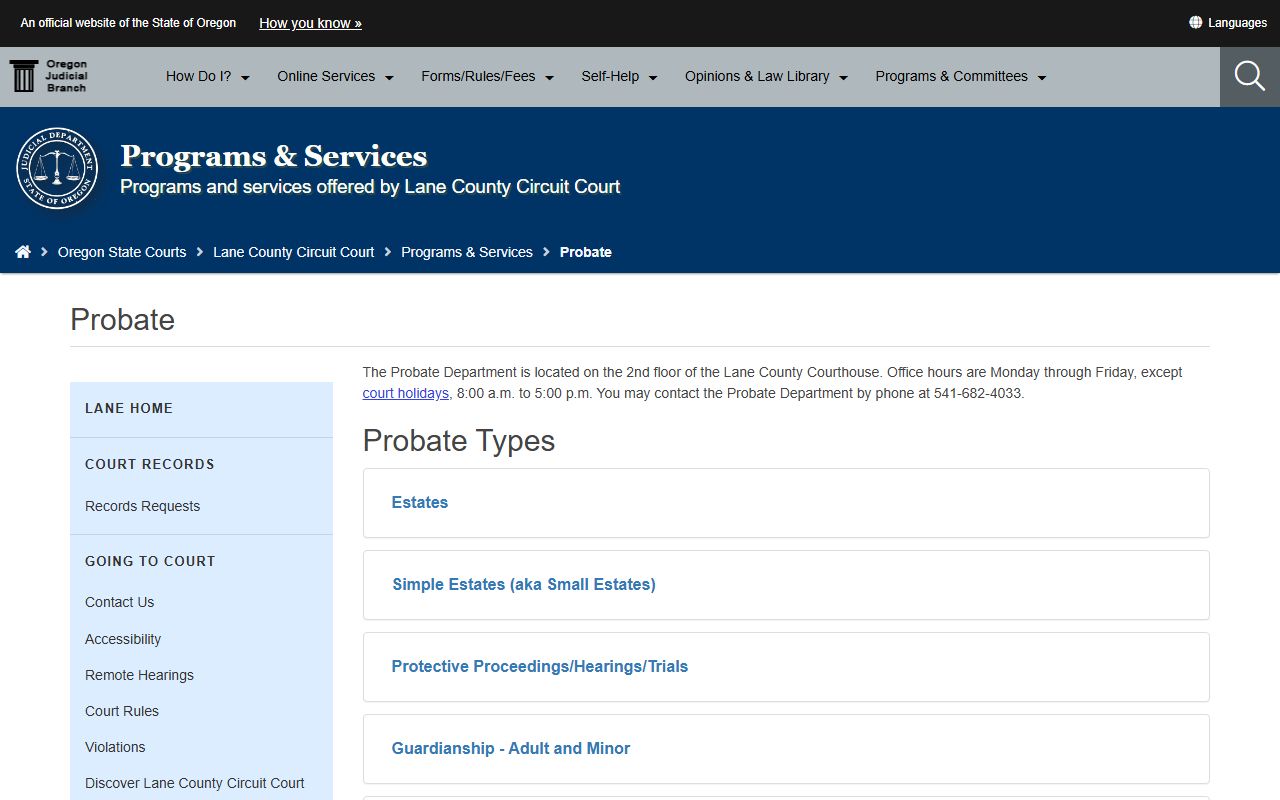Select LANE HOME in sidebar

tap(129, 408)
